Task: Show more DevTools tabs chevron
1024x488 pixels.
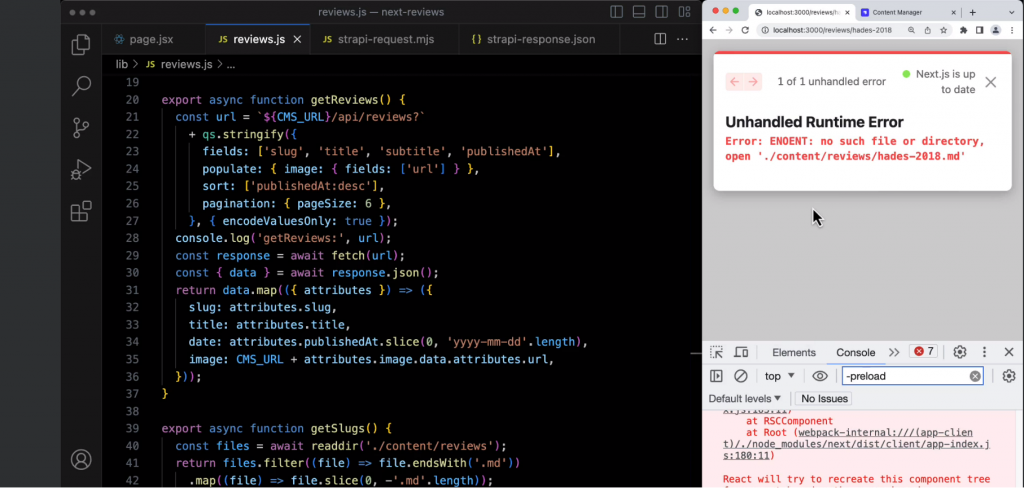Action: pyautogui.click(x=894, y=352)
